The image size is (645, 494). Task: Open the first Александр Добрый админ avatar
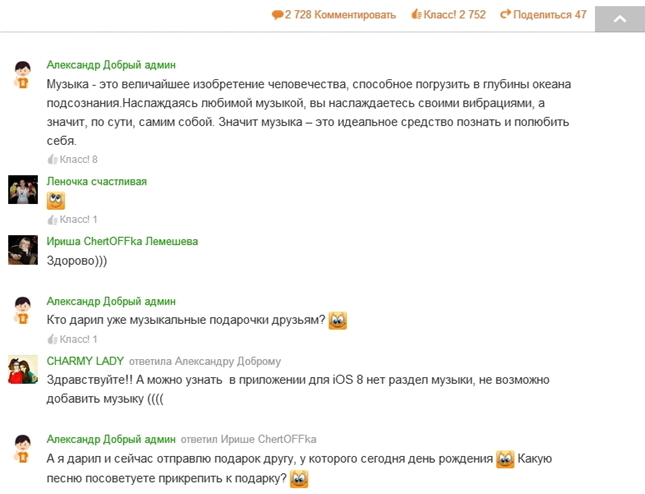pos(23,75)
